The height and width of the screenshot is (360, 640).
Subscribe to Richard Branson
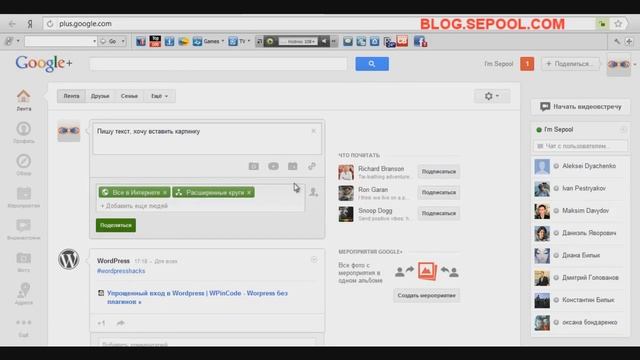pos(439,171)
